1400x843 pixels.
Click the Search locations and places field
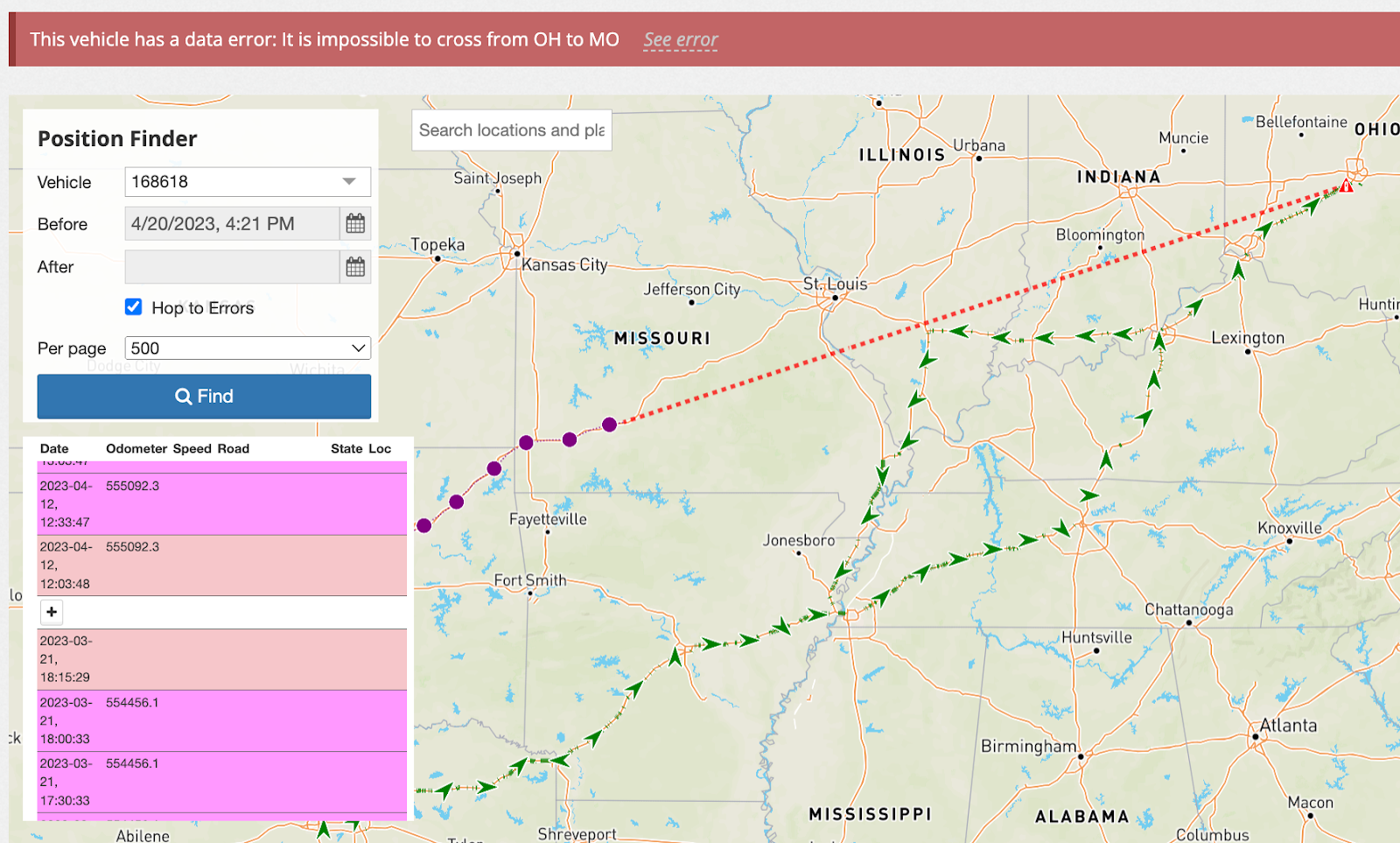point(511,130)
